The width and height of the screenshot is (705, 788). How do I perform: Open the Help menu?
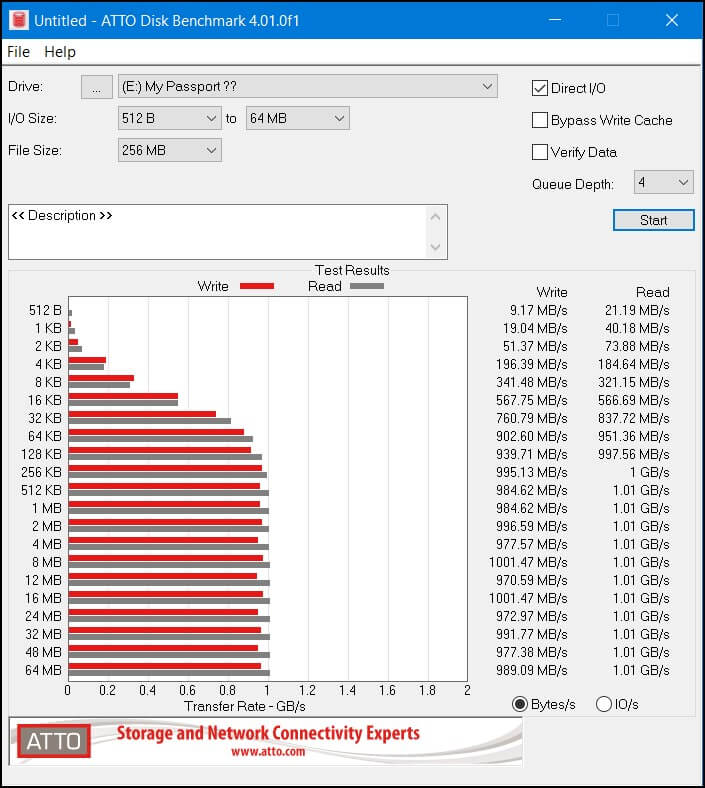(60, 52)
